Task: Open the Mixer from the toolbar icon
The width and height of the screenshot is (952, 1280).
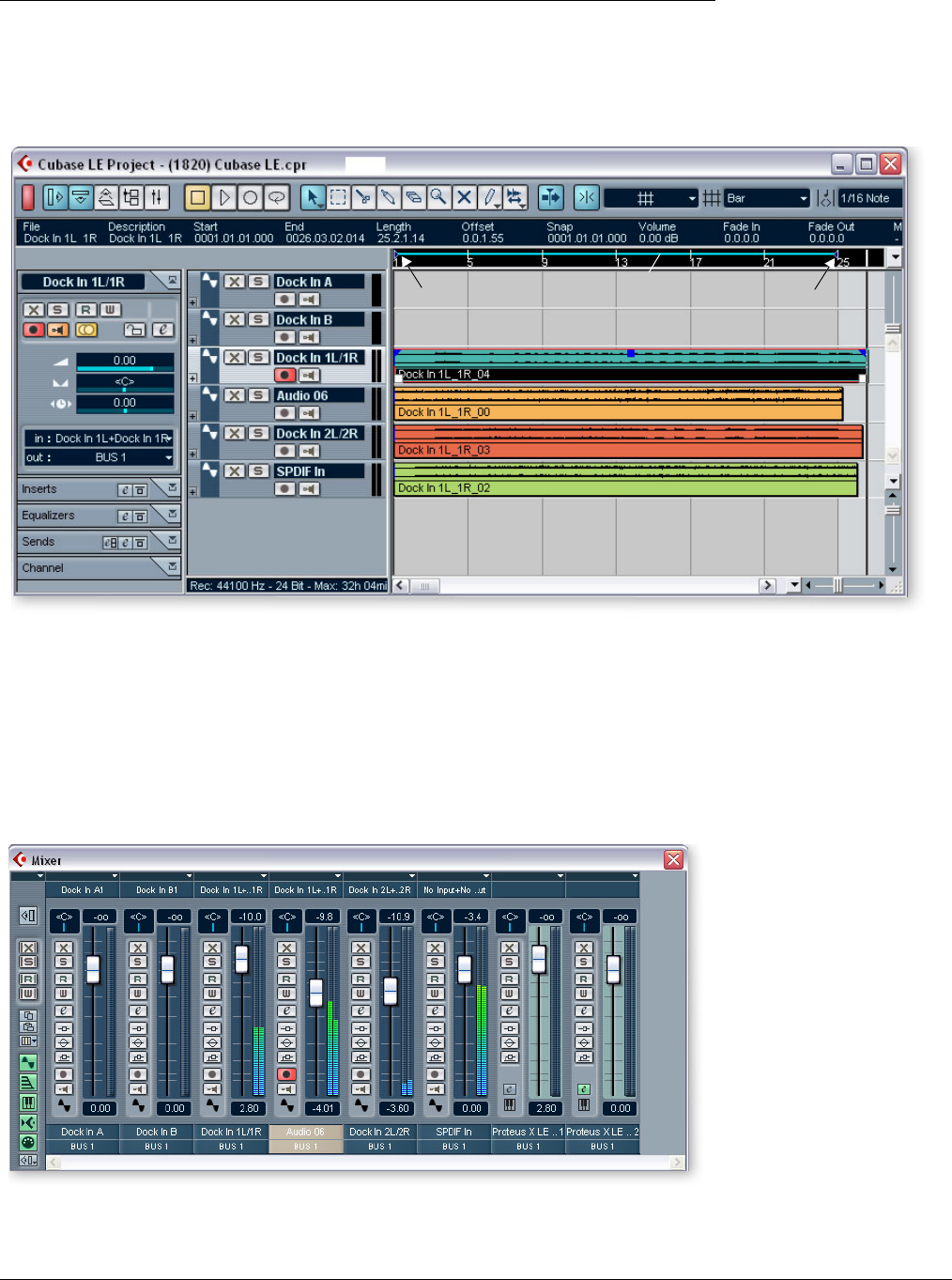Action: [157, 197]
